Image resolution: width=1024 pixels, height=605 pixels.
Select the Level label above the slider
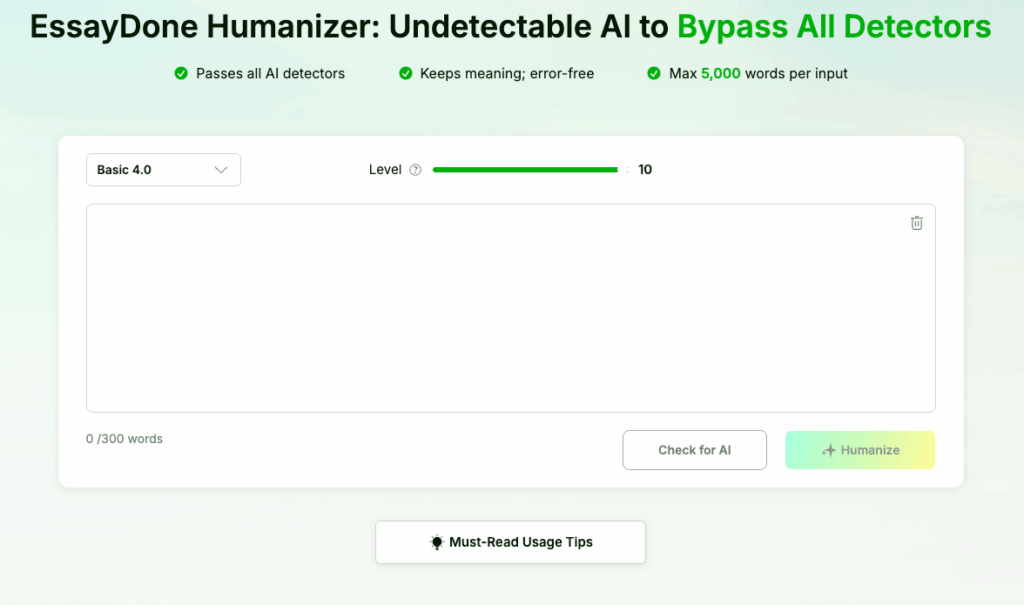click(383, 169)
